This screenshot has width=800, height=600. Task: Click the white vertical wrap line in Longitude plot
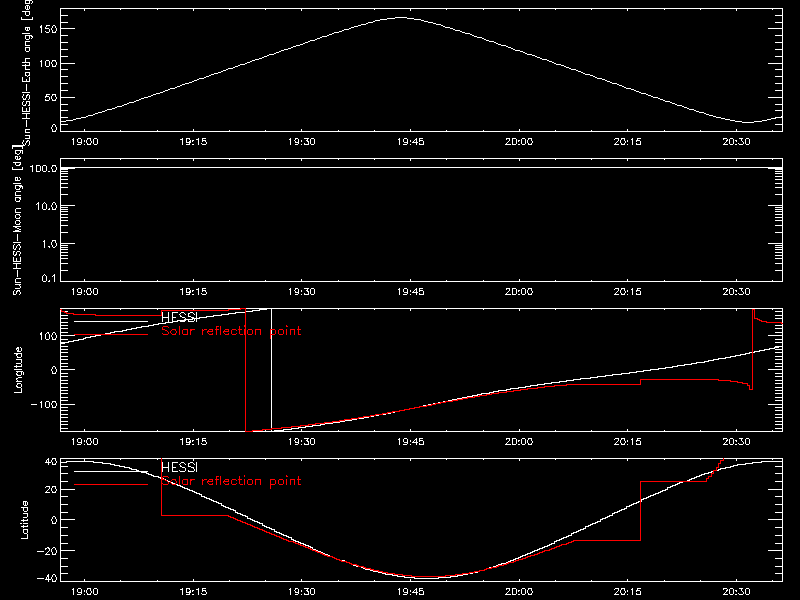(271, 368)
